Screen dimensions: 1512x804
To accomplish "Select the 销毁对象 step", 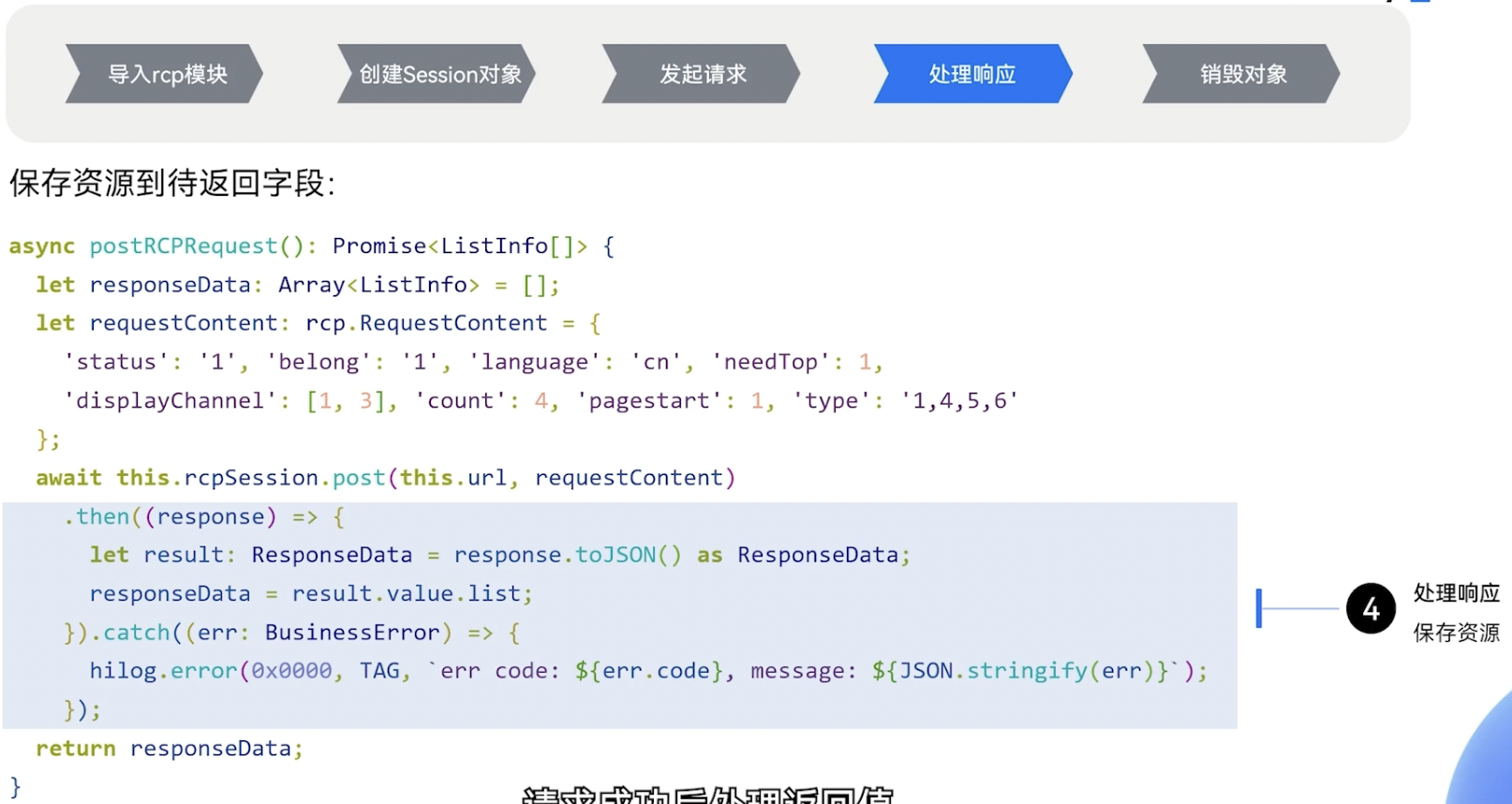I will coord(1242,74).
